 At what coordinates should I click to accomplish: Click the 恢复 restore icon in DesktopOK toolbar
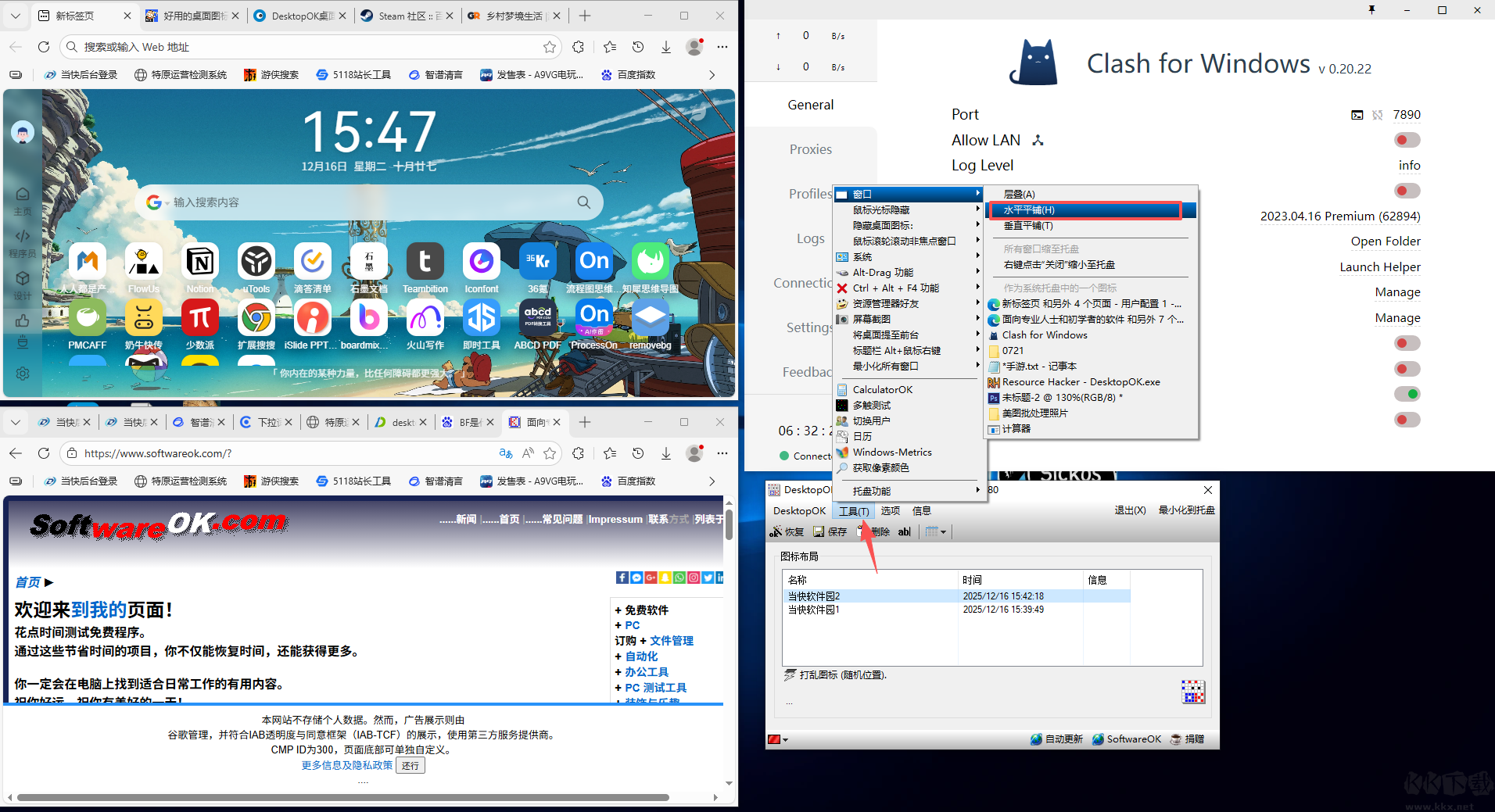777,531
